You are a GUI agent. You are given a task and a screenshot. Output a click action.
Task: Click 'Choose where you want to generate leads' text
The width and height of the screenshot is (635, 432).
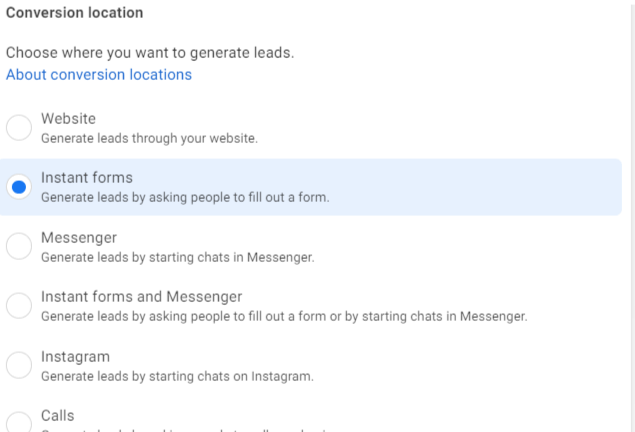(150, 52)
